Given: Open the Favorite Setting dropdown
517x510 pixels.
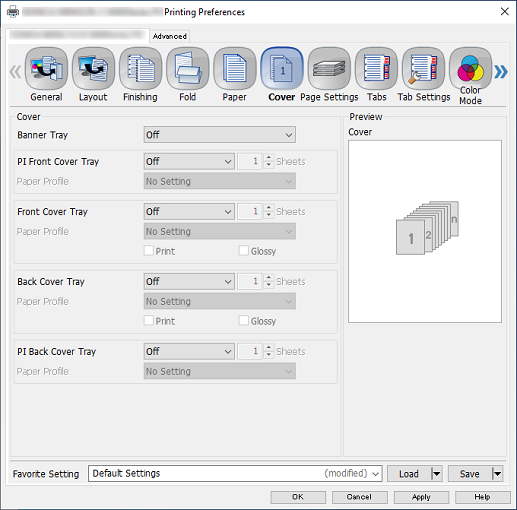Looking at the screenshot, I should tap(235, 474).
